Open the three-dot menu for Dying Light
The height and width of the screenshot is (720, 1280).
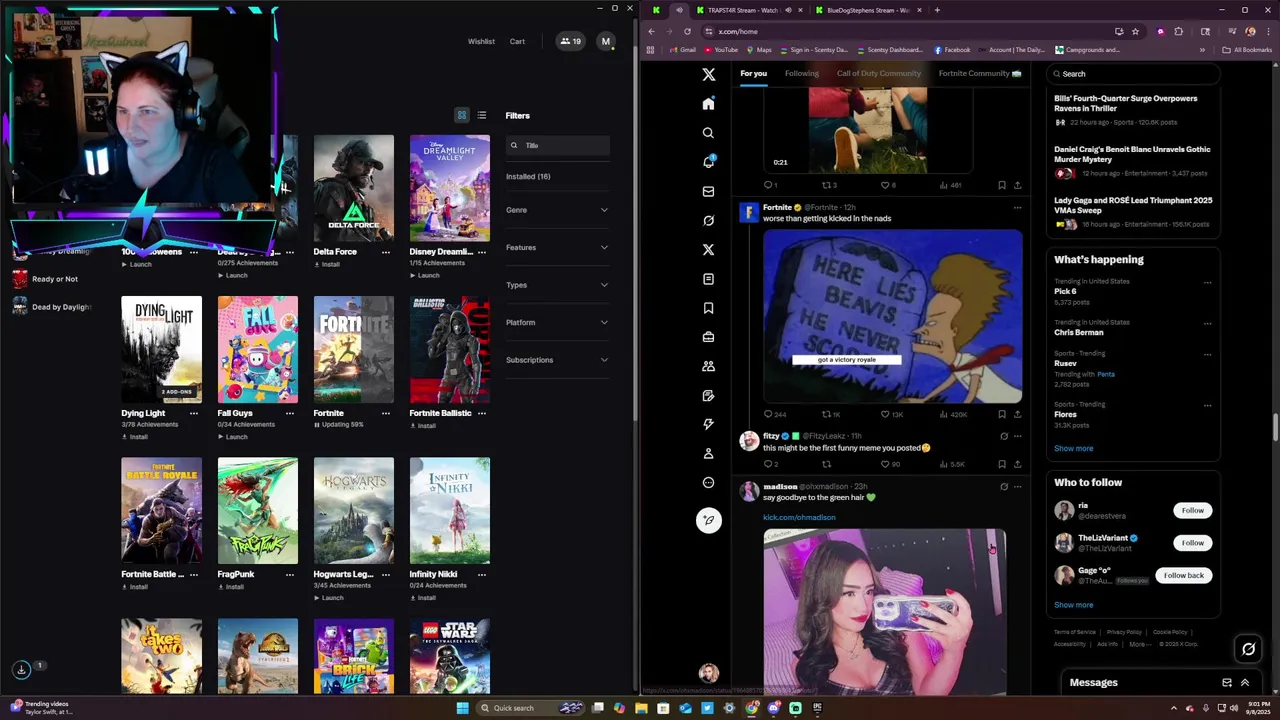194,413
